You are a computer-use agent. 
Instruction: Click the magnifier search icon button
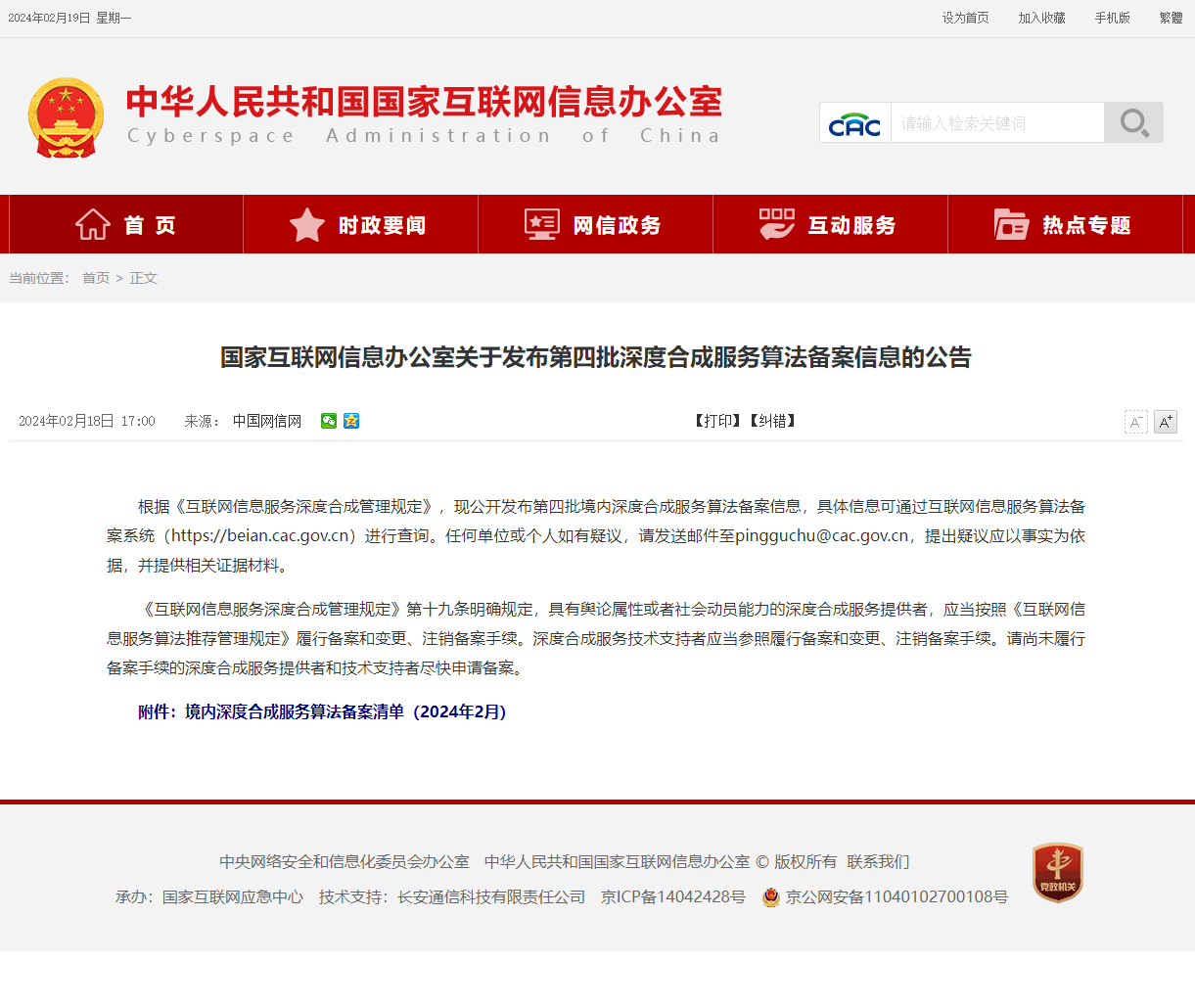click(1133, 123)
